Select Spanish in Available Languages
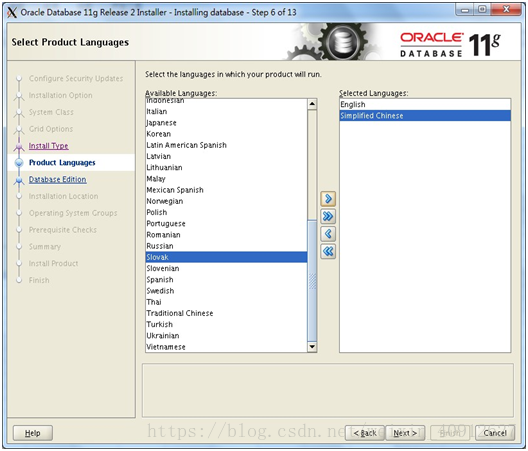Screen dimensions: 528x451 click(x=226, y=280)
